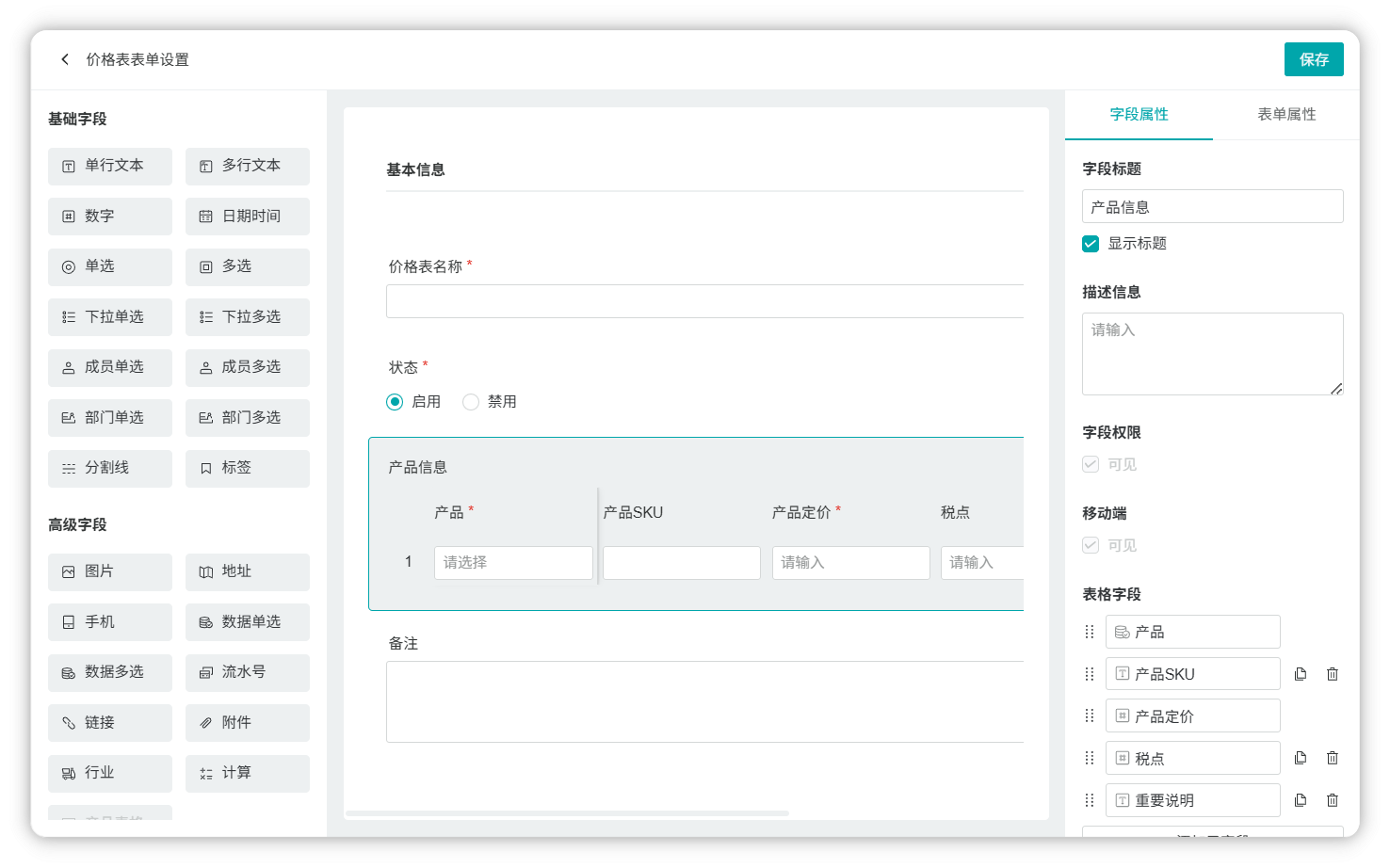
Task: Add a 单行文本 field
Action: [x=110, y=166]
